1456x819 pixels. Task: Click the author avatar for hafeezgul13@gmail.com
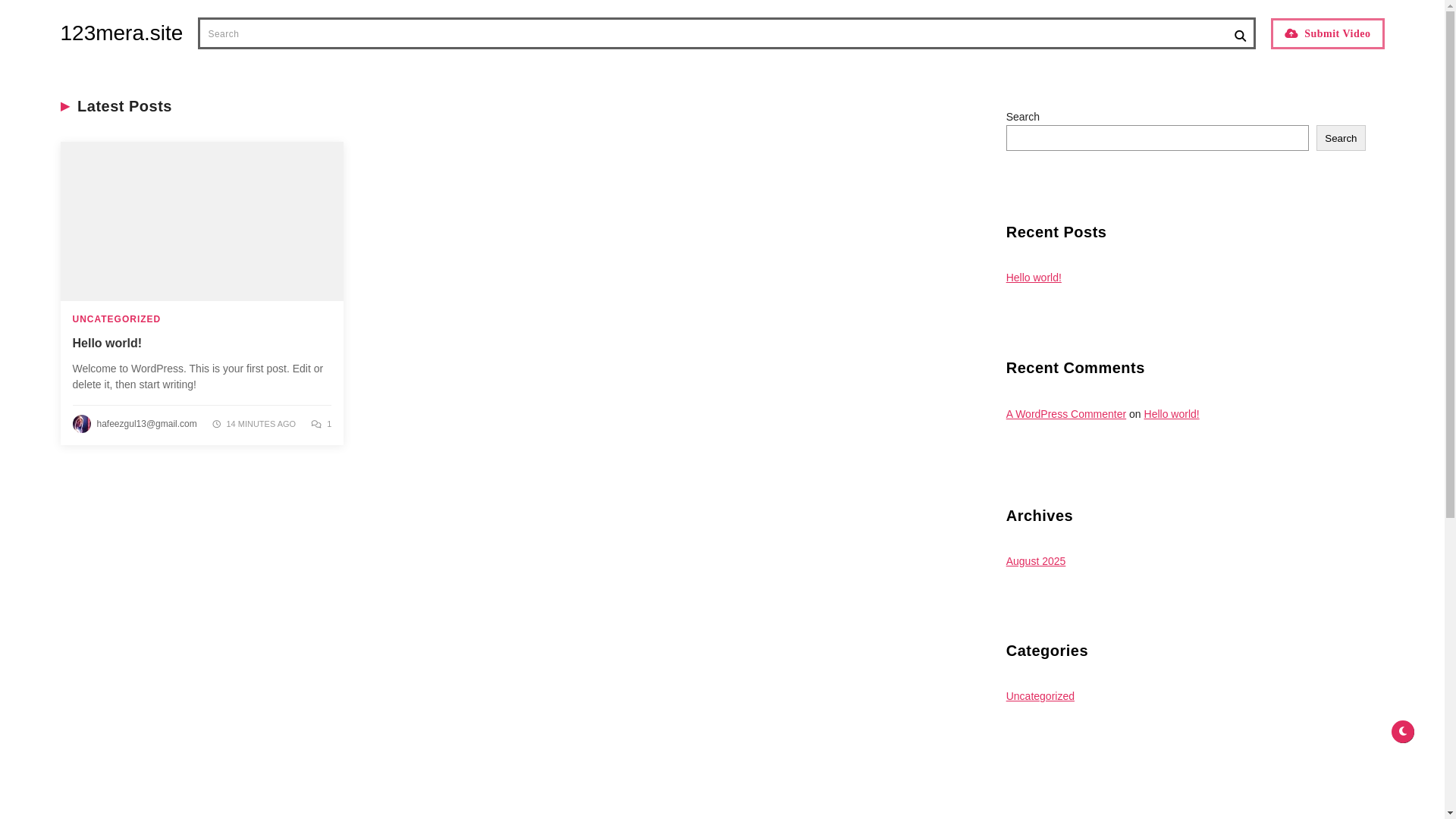coord(82,424)
